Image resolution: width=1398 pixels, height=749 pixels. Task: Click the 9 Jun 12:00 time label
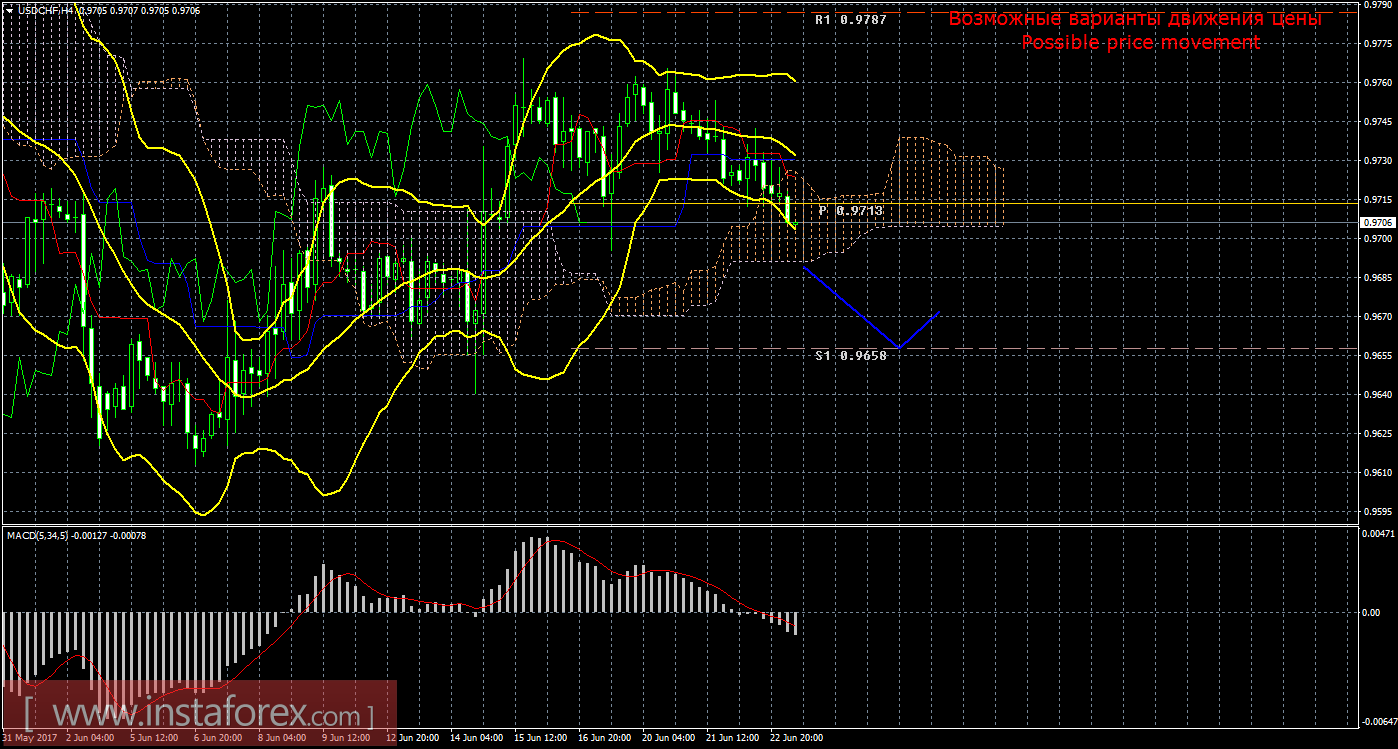click(345, 739)
